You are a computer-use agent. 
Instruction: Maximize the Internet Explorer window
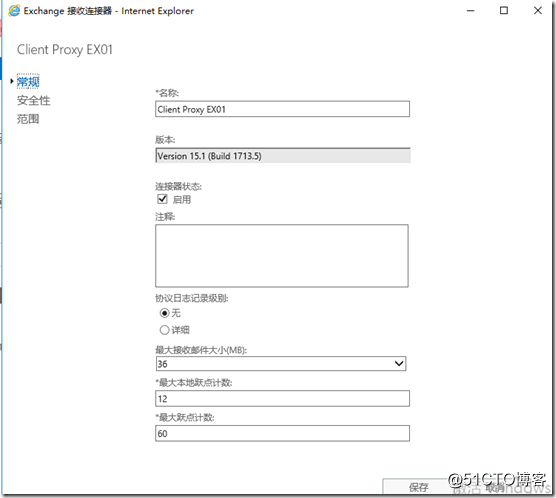click(x=504, y=11)
